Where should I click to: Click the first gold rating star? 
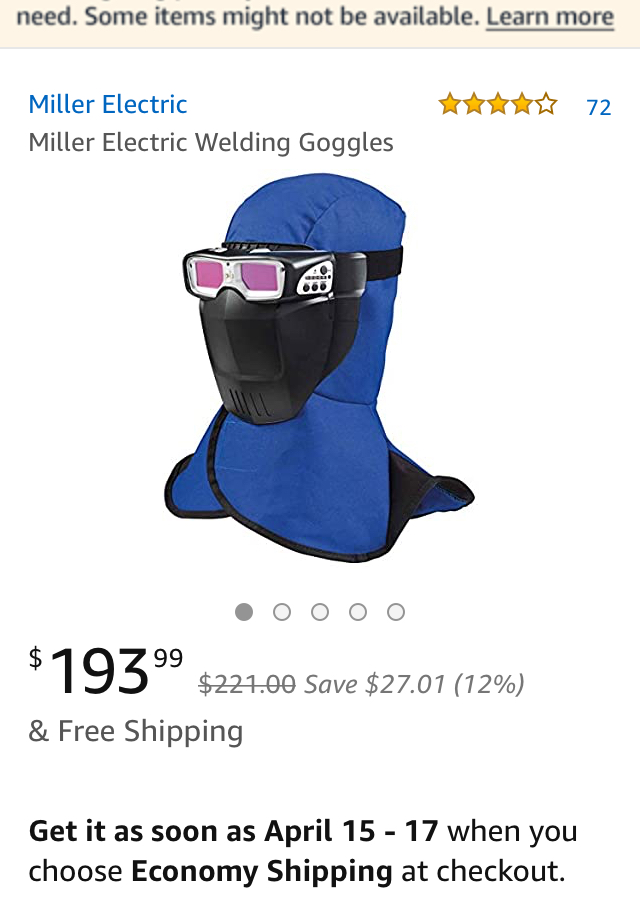(x=450, y=105)
